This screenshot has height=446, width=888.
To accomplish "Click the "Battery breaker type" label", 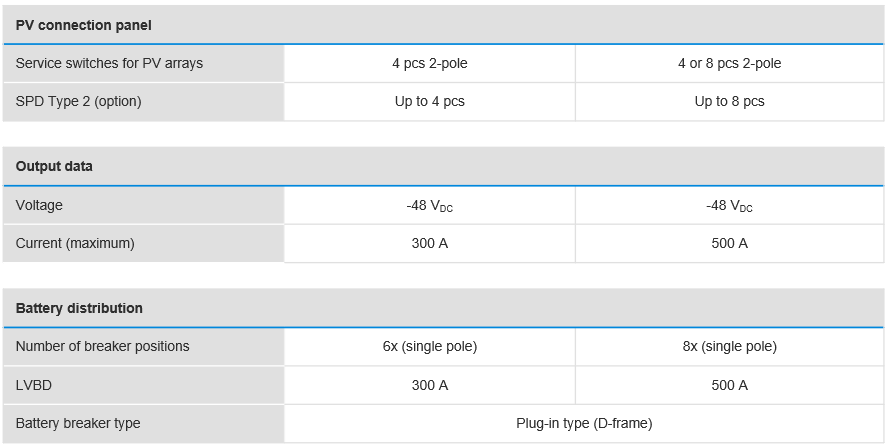I will tap(78, 423).
